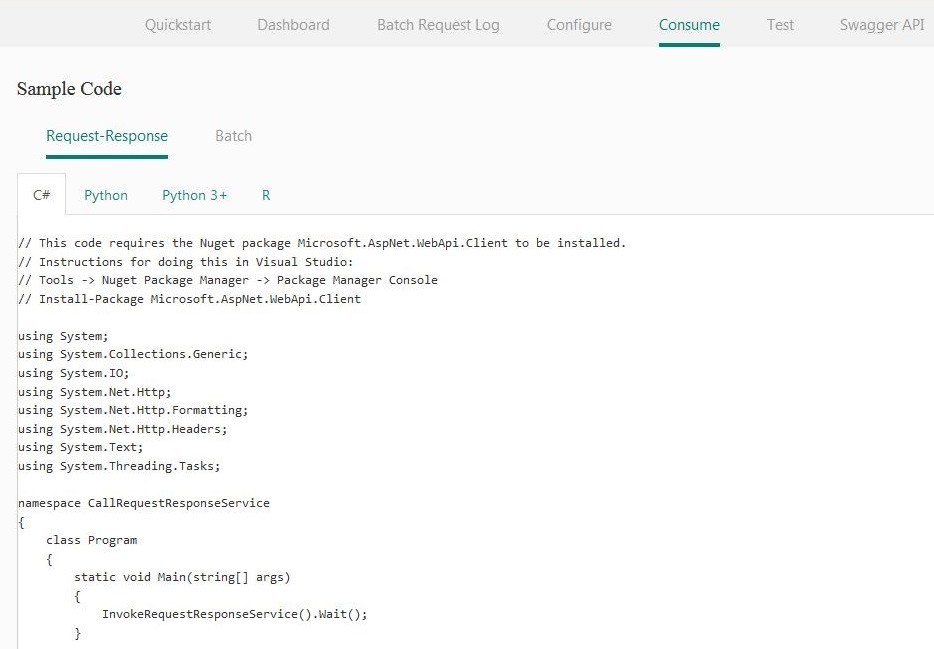Go to the Dashboard tab

293,25
